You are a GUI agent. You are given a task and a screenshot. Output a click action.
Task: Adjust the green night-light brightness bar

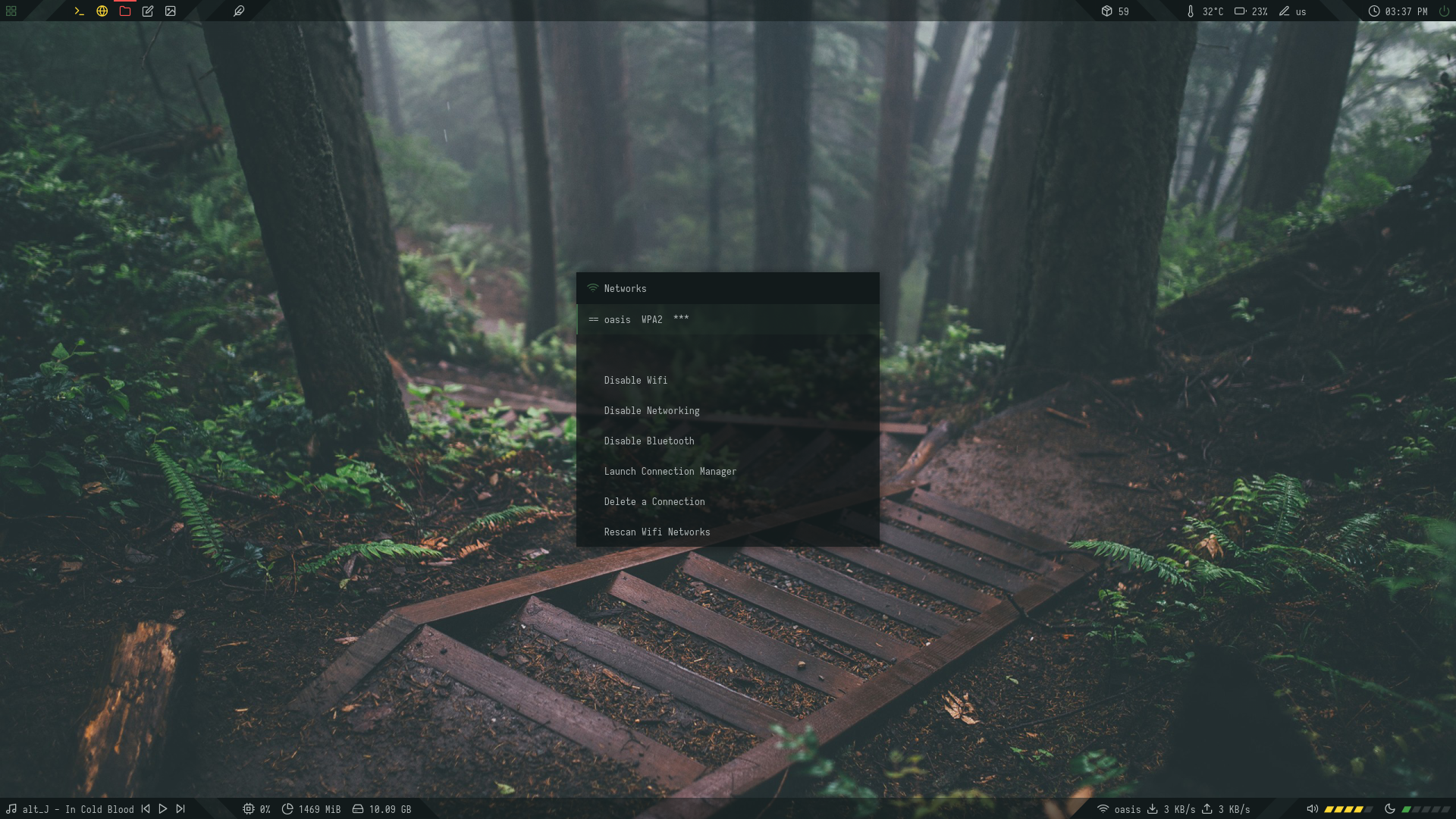coord(1426,809)
